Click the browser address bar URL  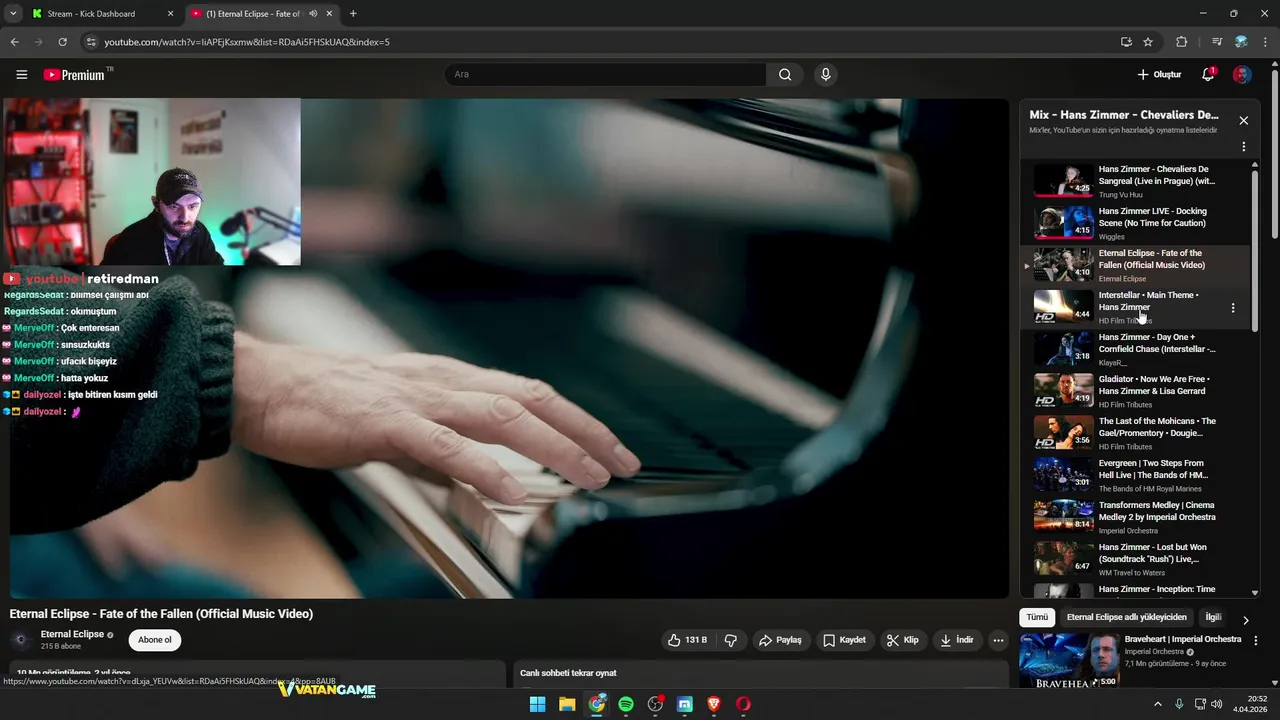tap(247, 42)
